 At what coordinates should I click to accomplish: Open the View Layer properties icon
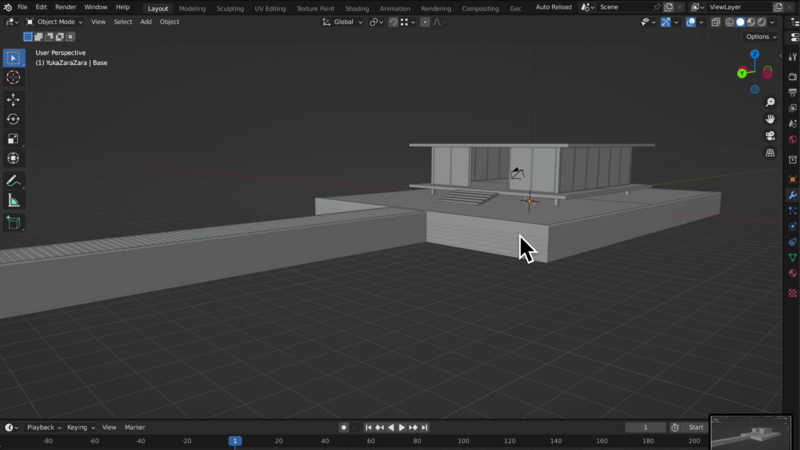click(x=792, y=108)
